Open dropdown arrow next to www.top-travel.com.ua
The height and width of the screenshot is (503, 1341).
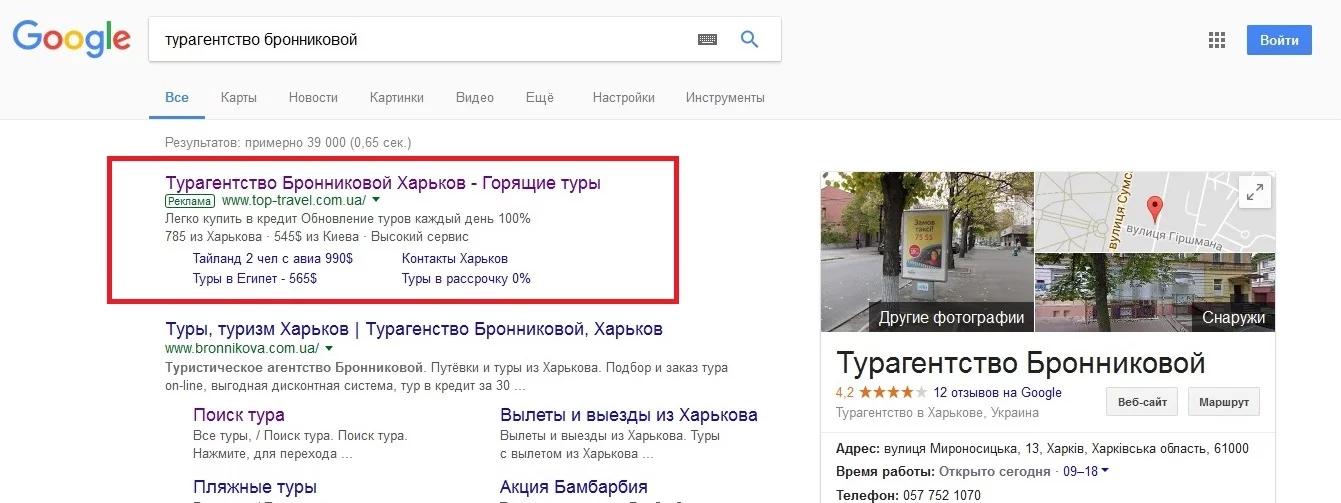coord(376,200)
